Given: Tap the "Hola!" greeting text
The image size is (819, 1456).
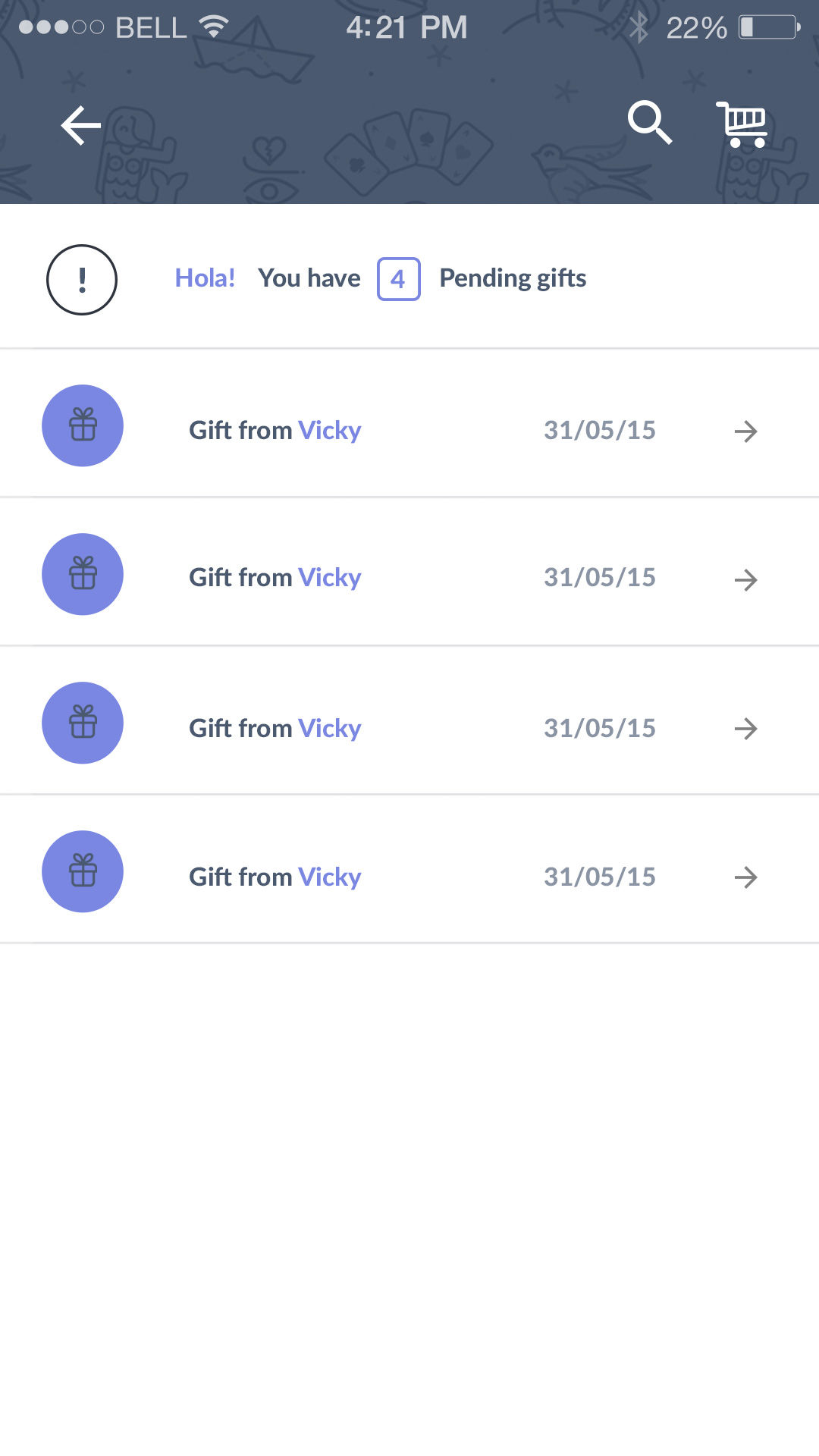Looking at the screenshot, I should pos(205,278).
